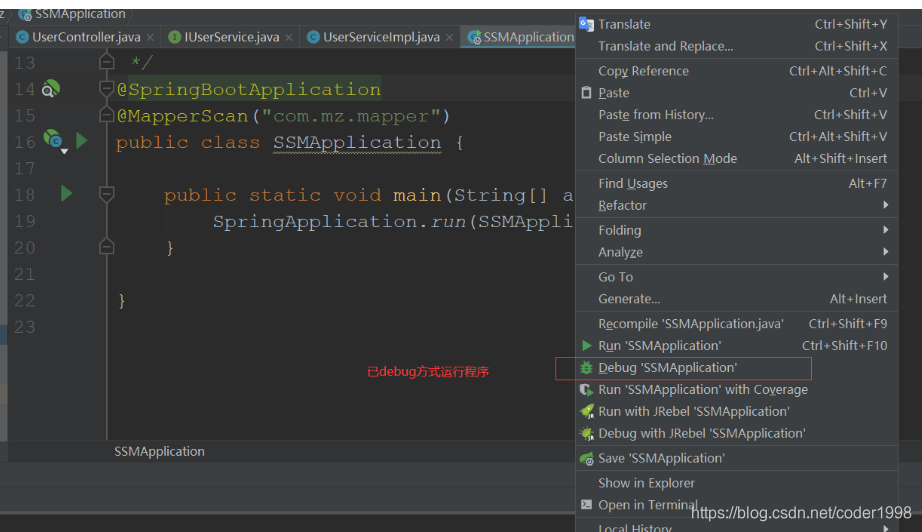Open the Refactor submenu
Viewport: 922px width, 532px height.
click(x=737, y=205)
